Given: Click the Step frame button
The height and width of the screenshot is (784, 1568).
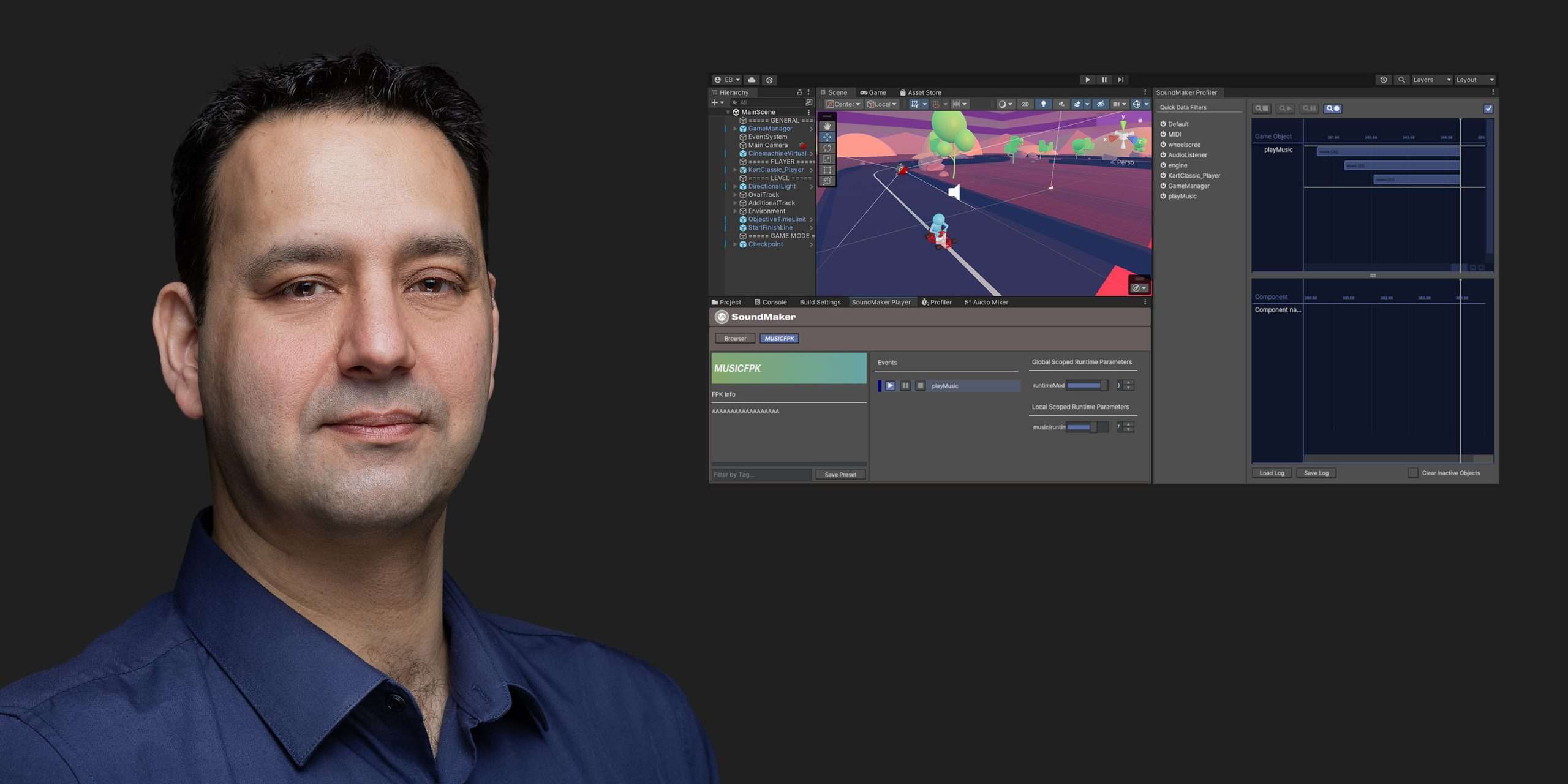Looking at the screenshot, I should 1121,80.
